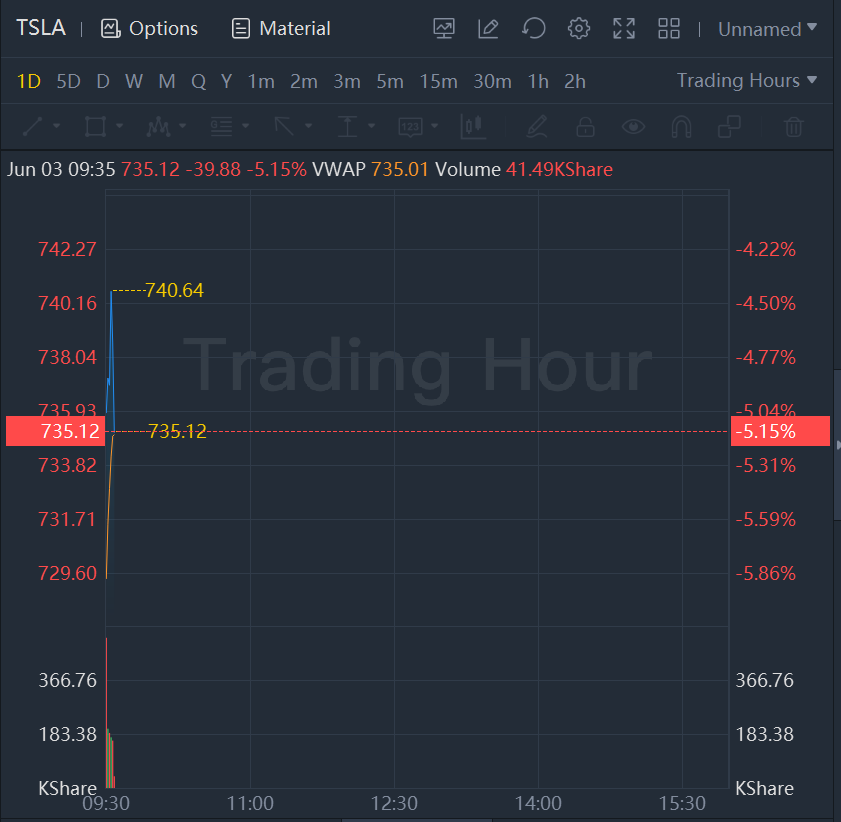Viewport: 841px width, 822px height.
Task: Select the candlestick indicator tool
Action: coord(472,127)
